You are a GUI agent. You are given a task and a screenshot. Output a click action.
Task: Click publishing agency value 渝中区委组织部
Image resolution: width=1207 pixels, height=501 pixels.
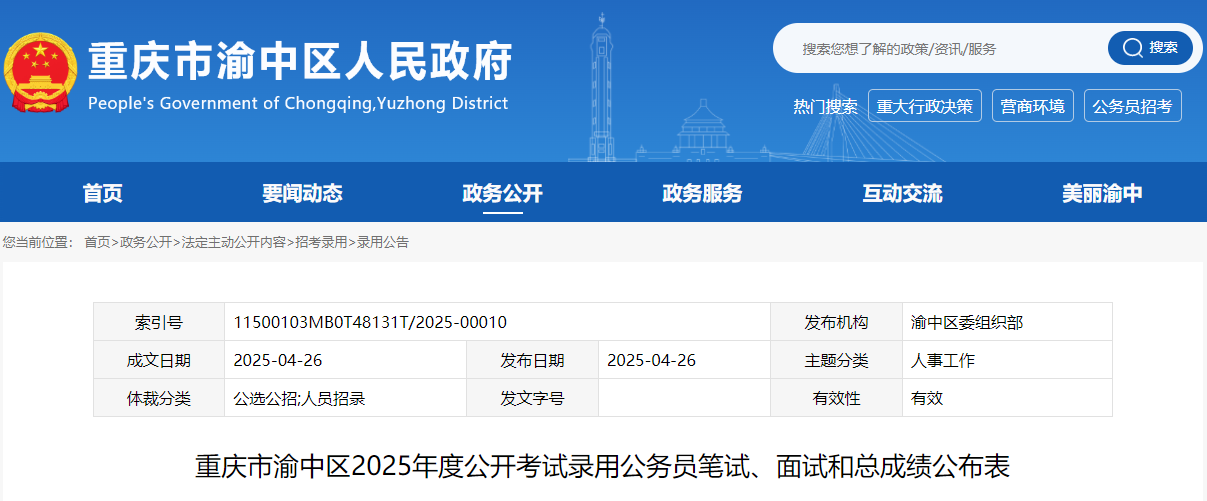point(967,322)
